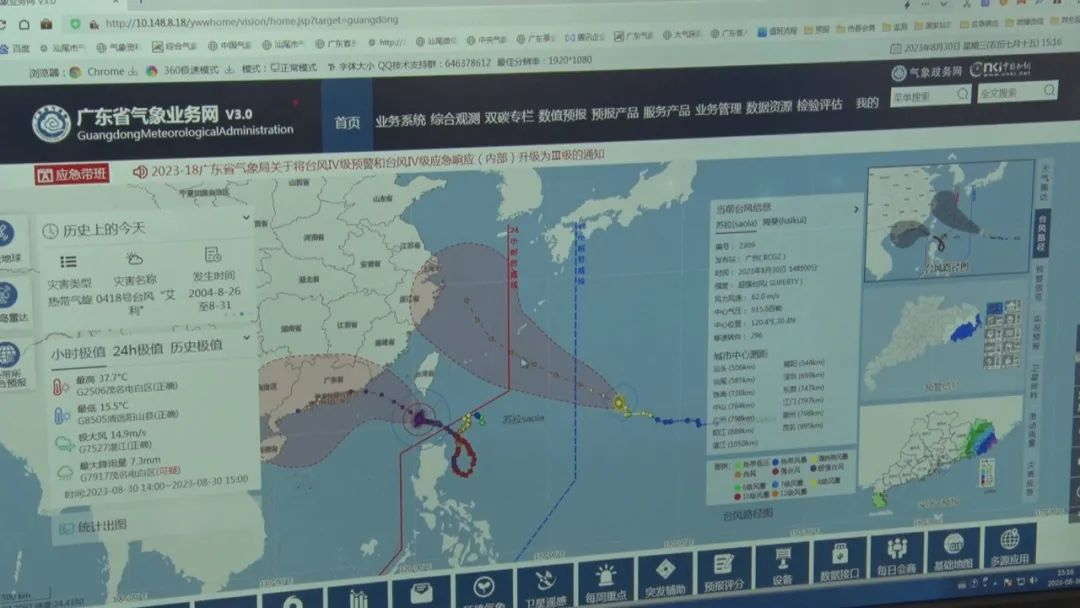Click the browser home icon

(24, 25)
